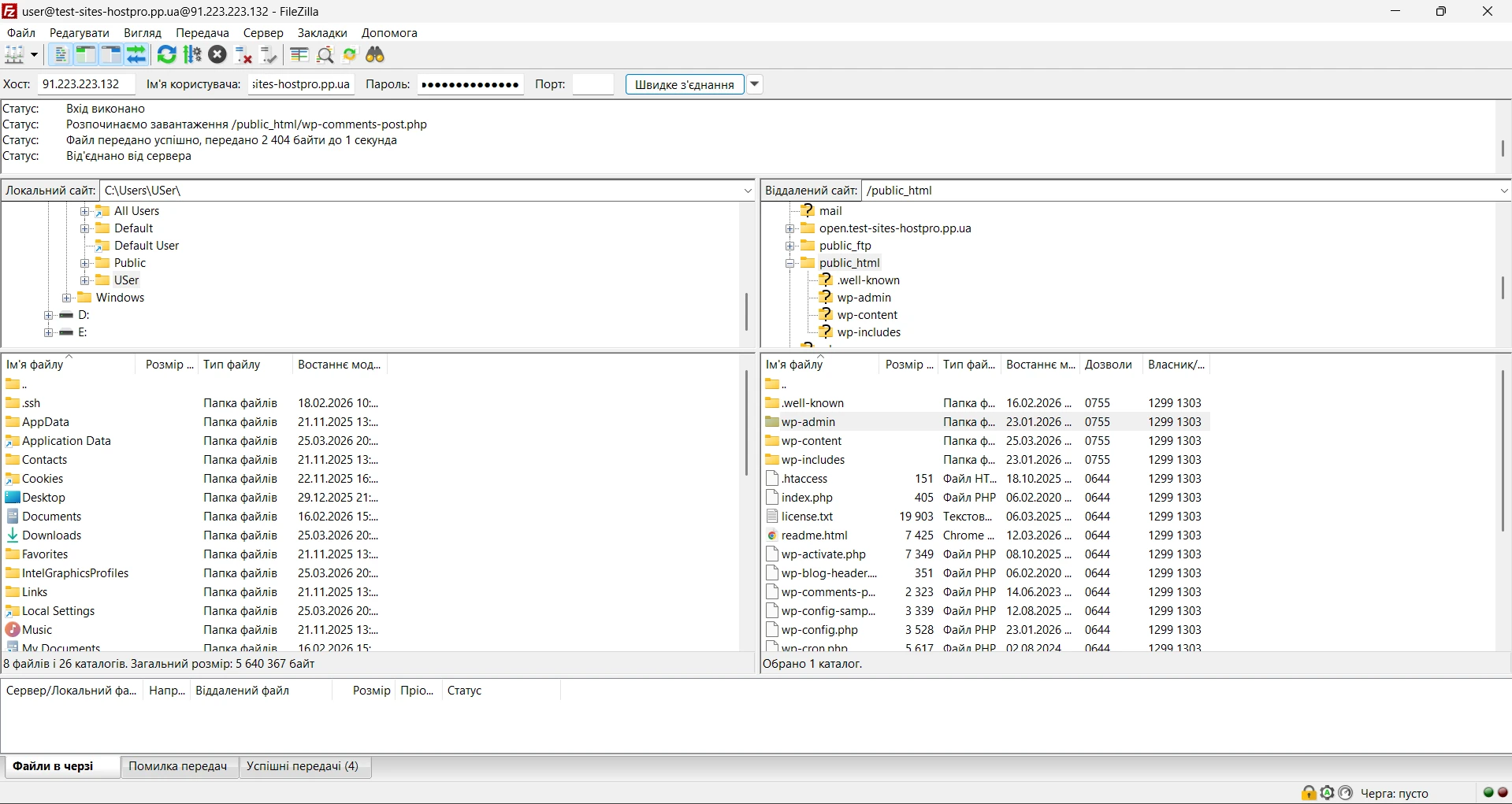Sort local files by Розмір column

(x=168, y=365)
